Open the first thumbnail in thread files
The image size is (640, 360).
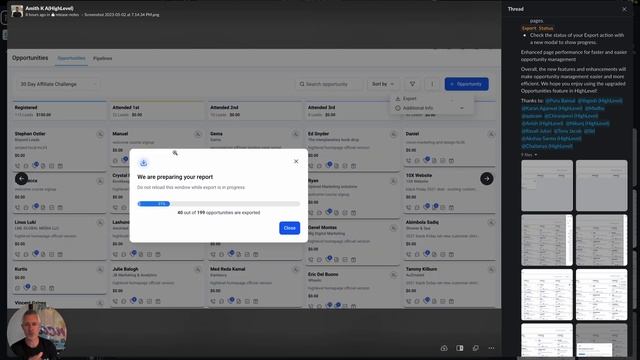coord(547,185)
